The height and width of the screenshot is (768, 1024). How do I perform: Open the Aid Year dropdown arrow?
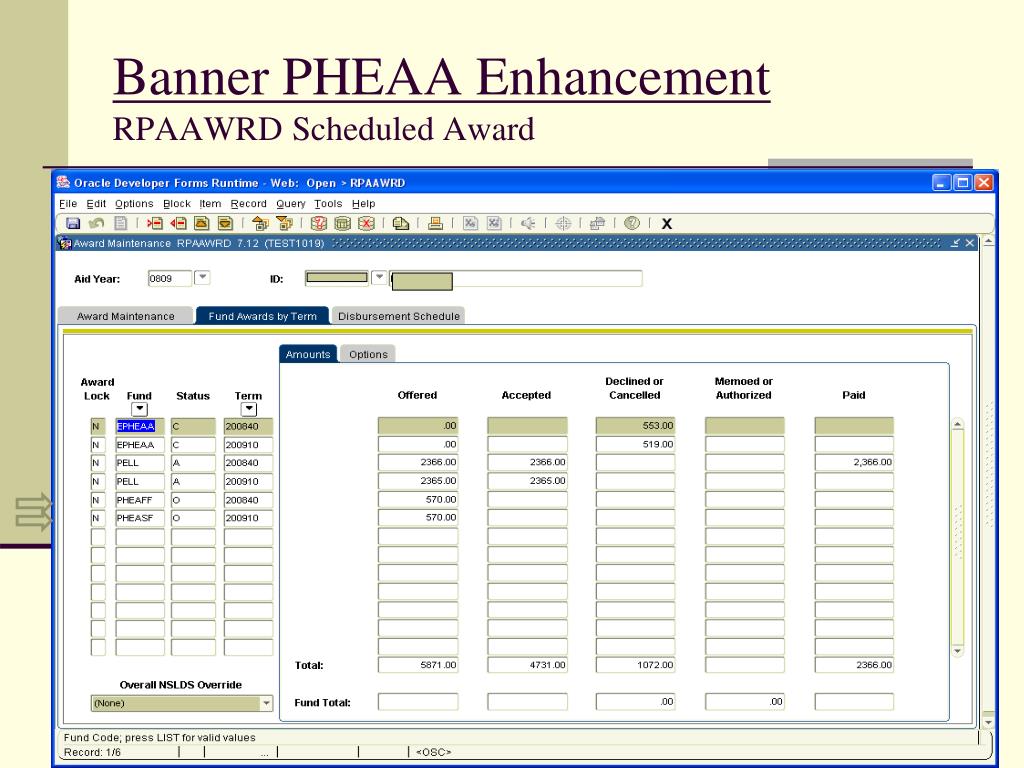pos(202,278)
